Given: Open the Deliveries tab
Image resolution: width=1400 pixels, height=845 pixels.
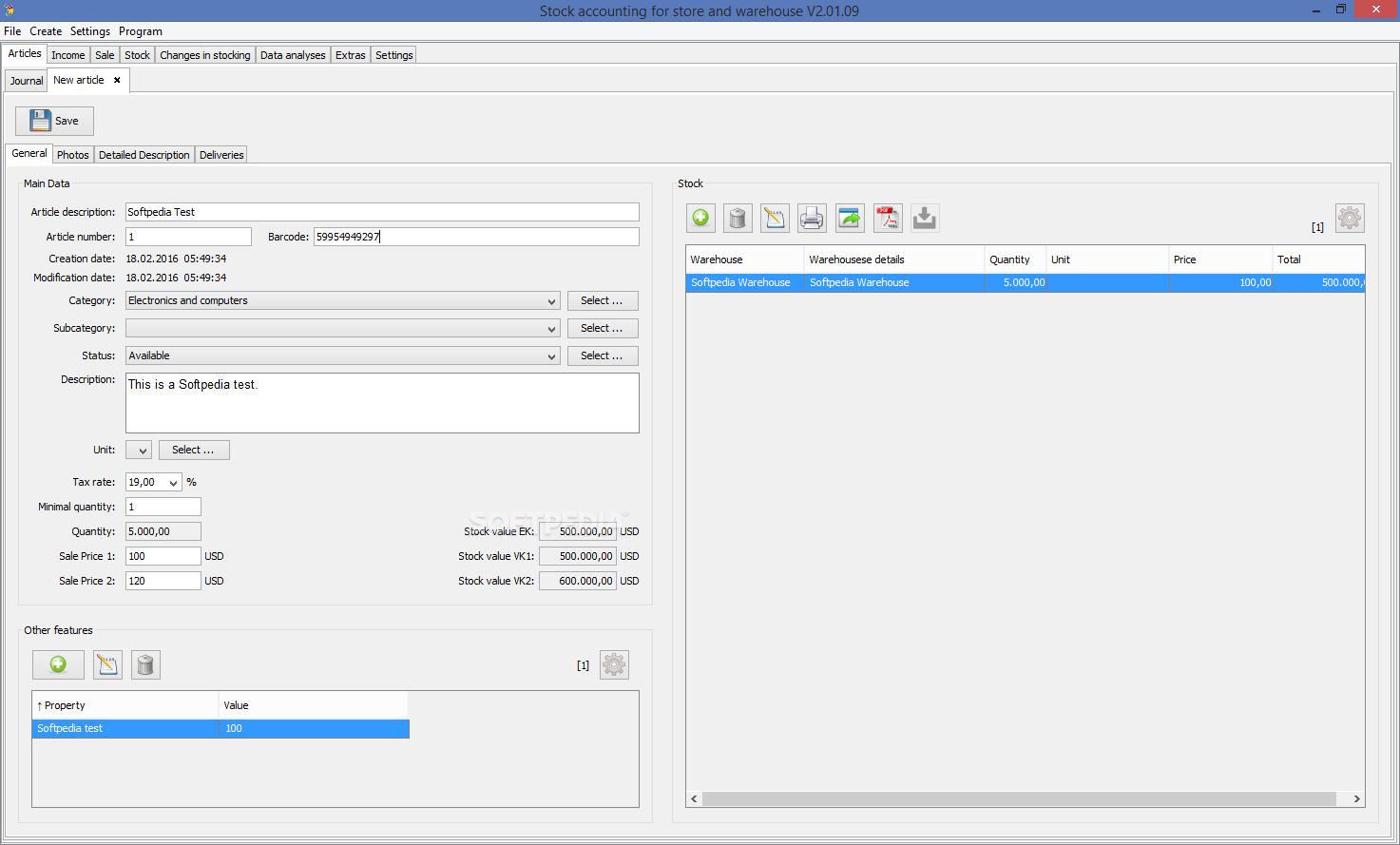Looking at the screenshot, I should [221, 155].
